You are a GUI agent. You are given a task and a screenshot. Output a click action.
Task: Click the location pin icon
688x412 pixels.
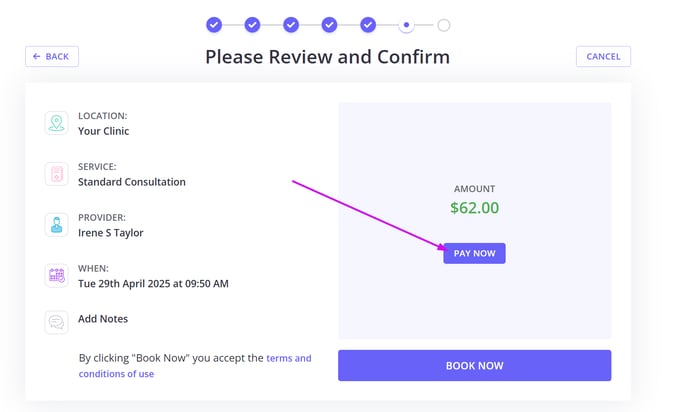[x=56, y=123]
